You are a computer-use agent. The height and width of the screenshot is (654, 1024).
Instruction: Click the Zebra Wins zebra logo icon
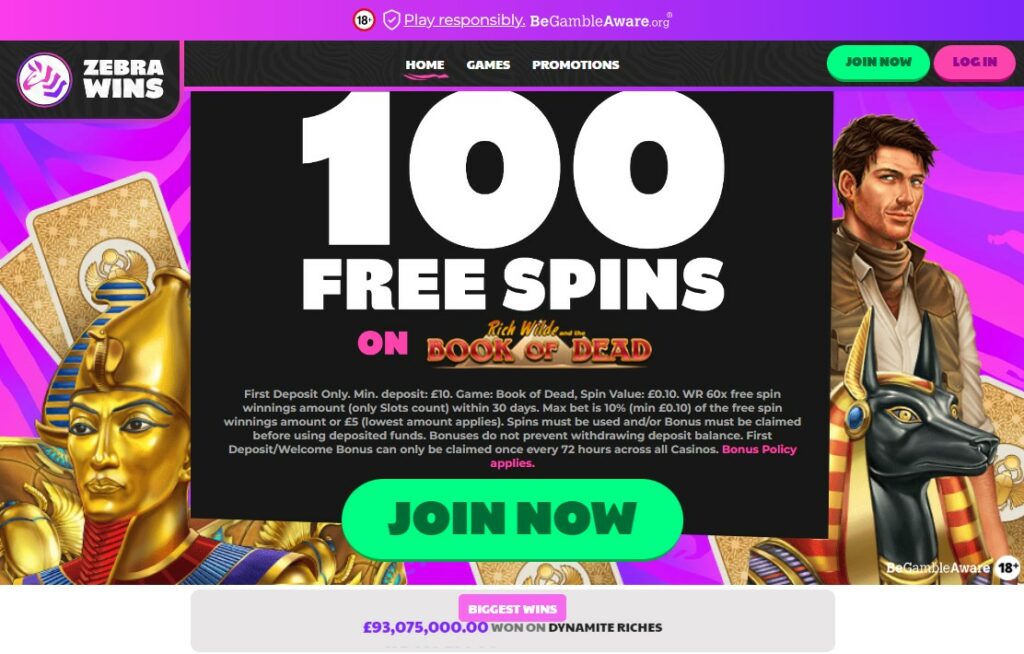44,80
